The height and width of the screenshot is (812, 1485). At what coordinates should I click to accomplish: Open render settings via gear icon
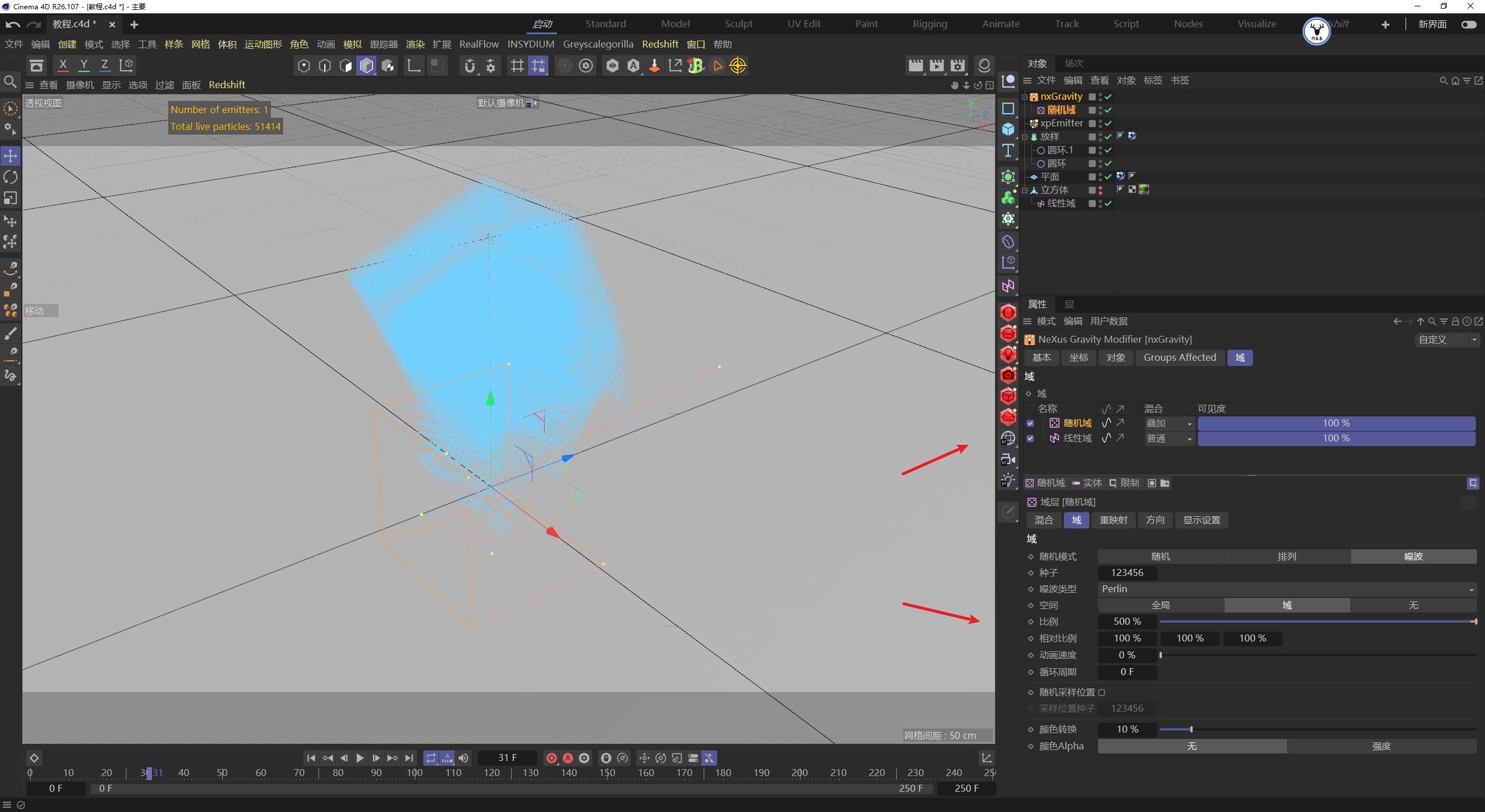point(586,66)
